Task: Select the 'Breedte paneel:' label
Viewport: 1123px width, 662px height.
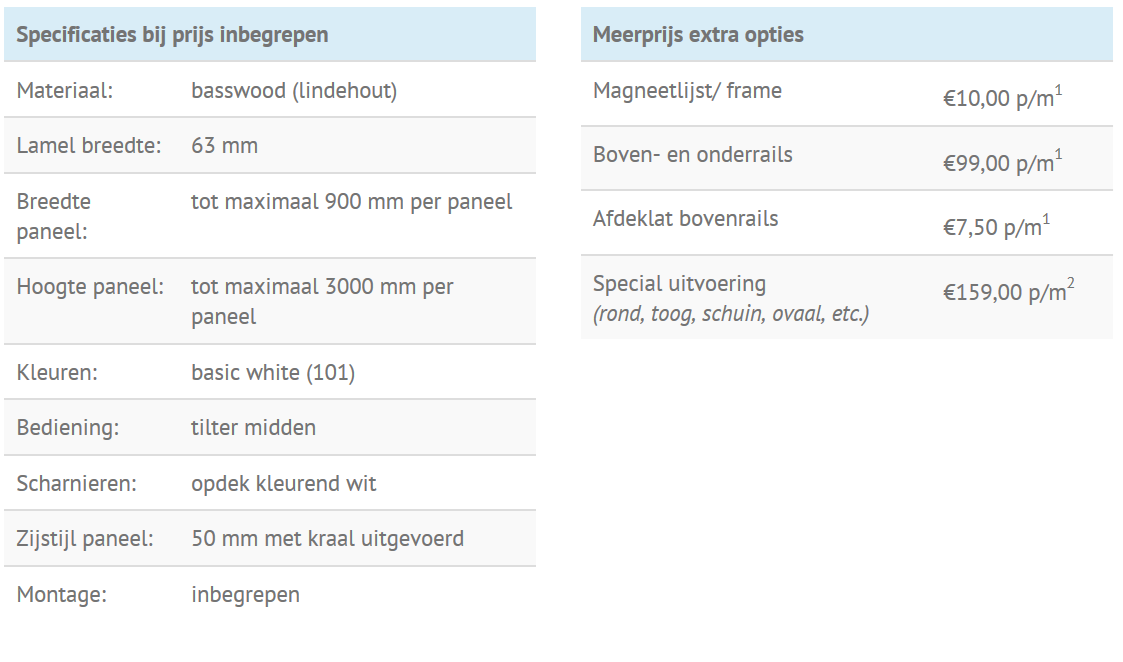Action: tap(54, 216)
